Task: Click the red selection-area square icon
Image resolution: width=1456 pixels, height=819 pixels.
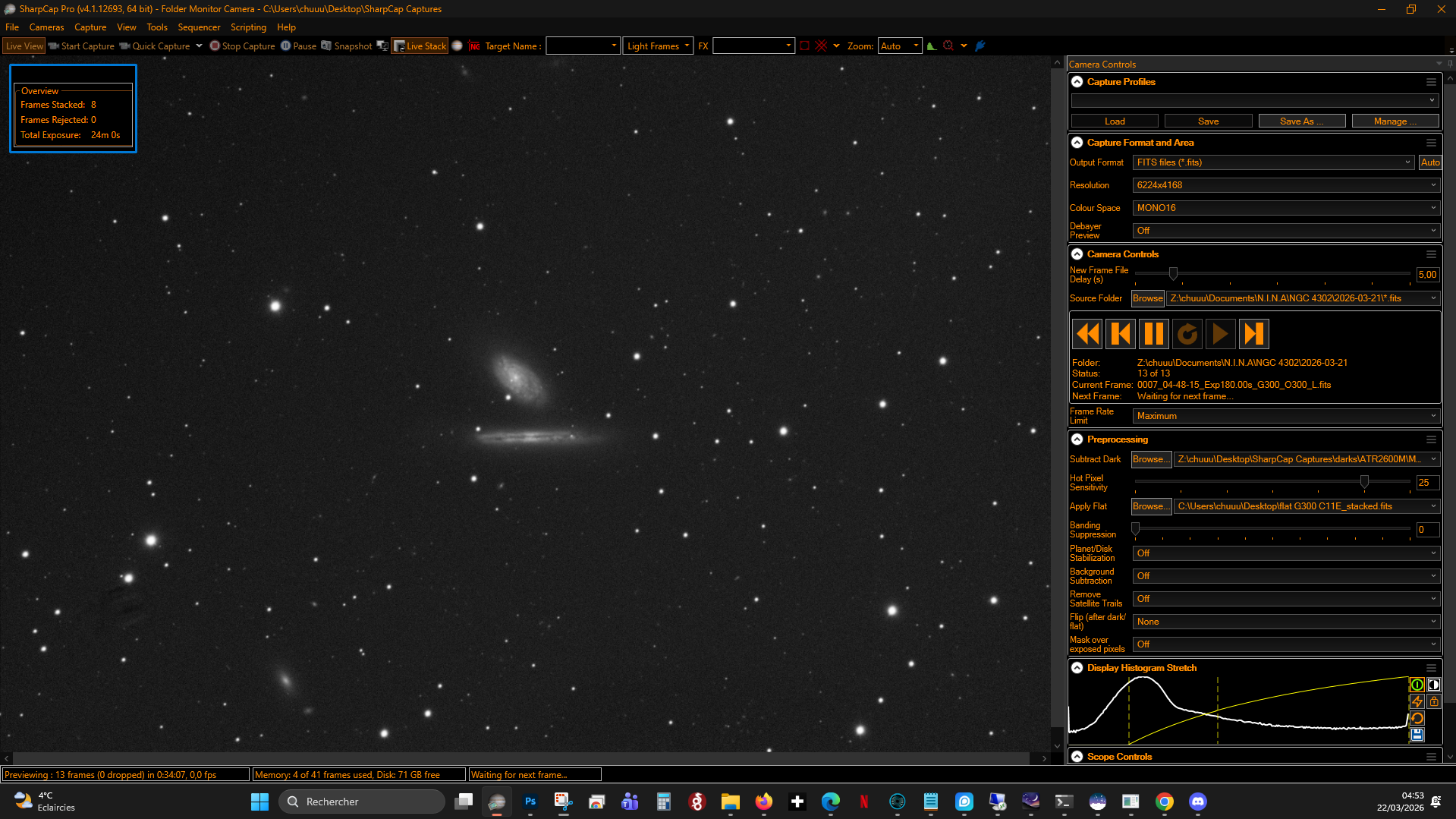Action: (804, 46)
